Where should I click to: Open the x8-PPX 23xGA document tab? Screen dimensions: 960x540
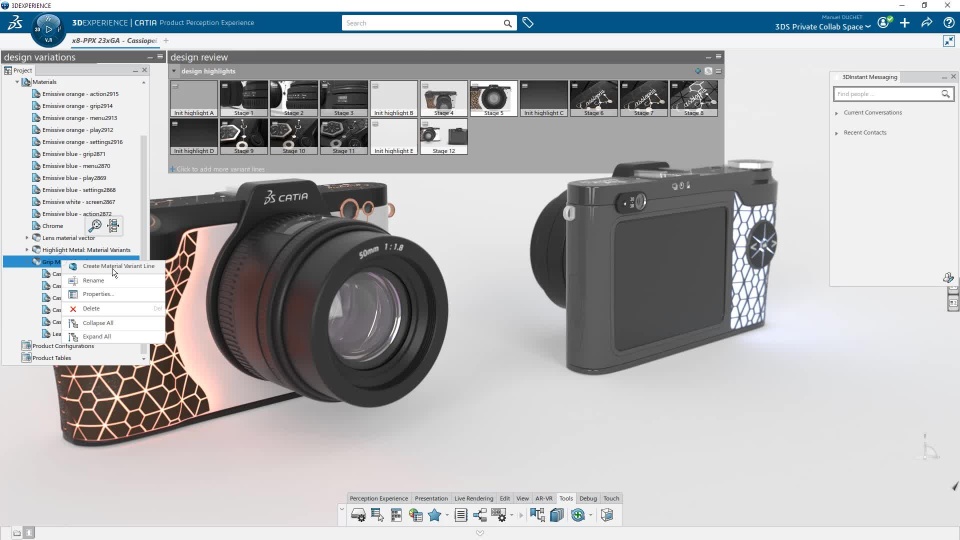click(x=114, y=40)
